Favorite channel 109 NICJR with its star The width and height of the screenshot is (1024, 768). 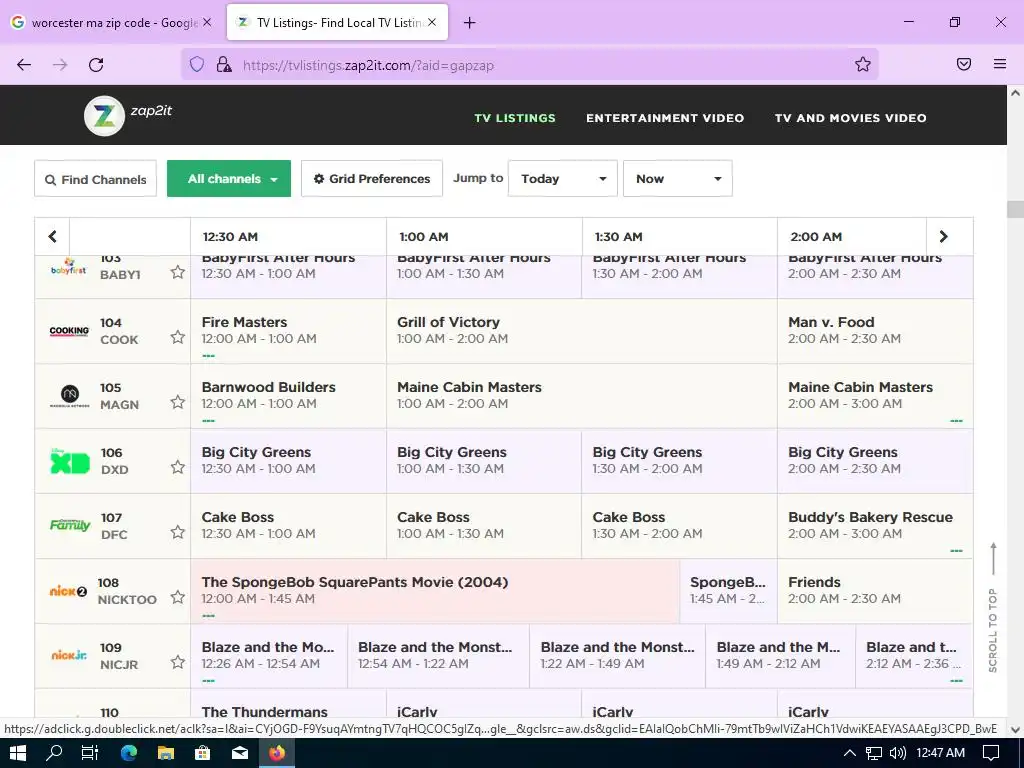(178, 662)
